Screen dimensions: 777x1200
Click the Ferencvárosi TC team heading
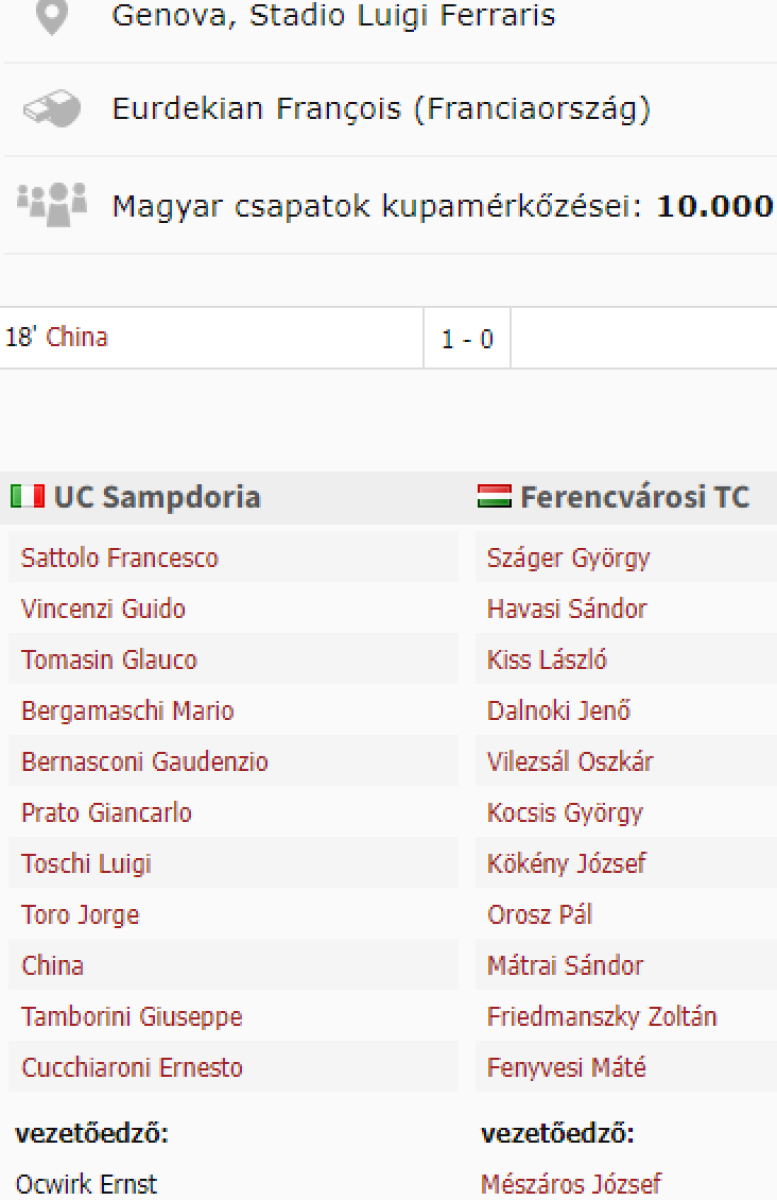[634, 497]
